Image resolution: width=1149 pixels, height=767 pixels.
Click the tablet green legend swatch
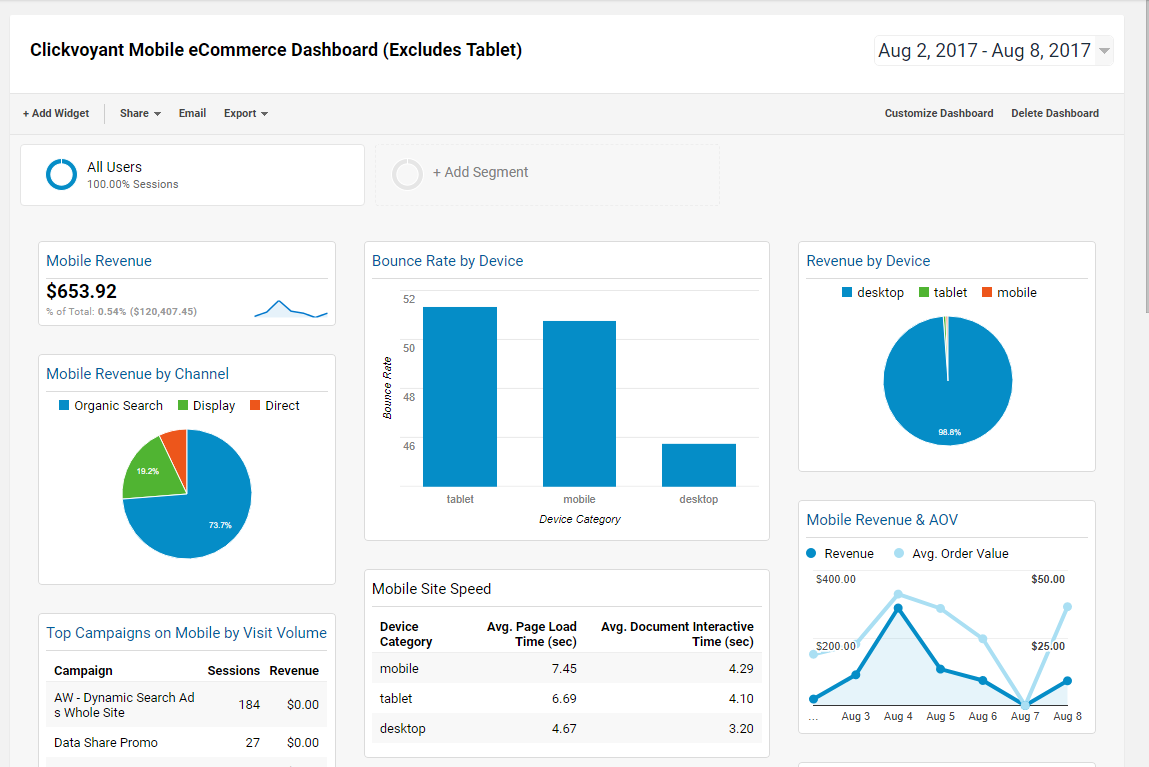coord(924,292)
